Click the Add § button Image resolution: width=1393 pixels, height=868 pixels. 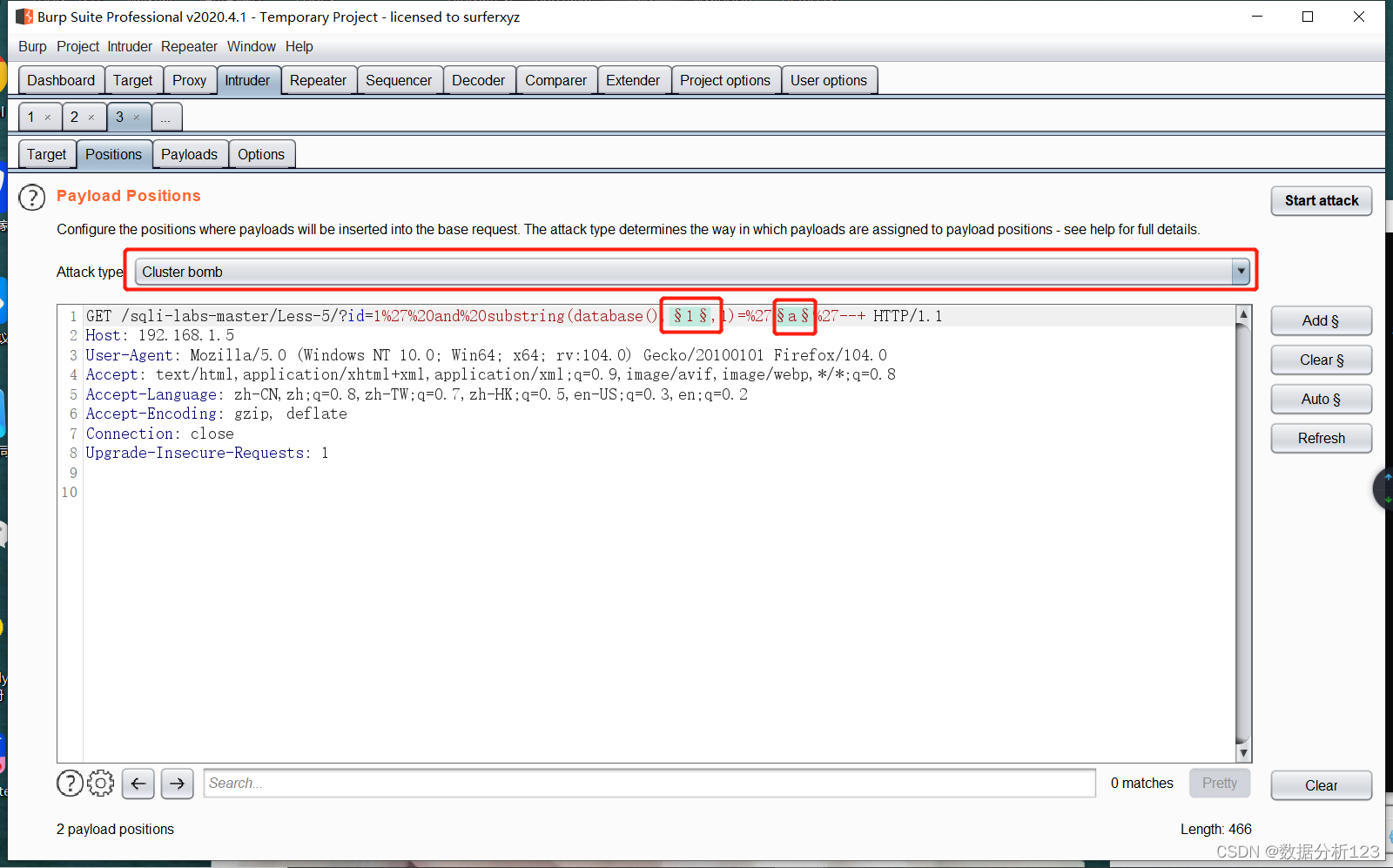[x=1322, y=320]
